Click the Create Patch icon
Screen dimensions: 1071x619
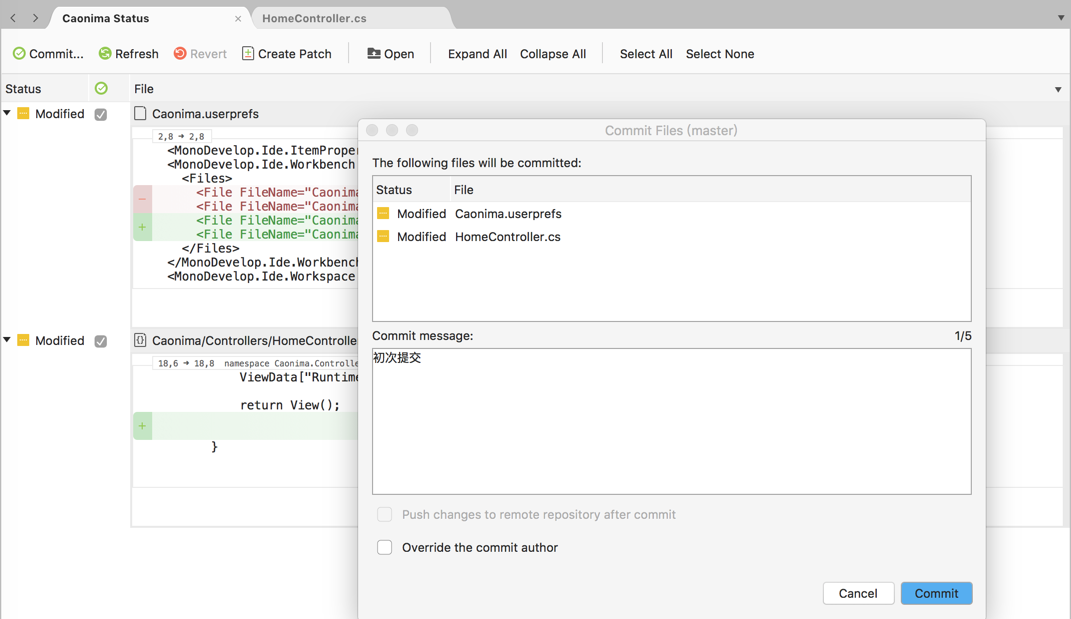click(248, 53)
